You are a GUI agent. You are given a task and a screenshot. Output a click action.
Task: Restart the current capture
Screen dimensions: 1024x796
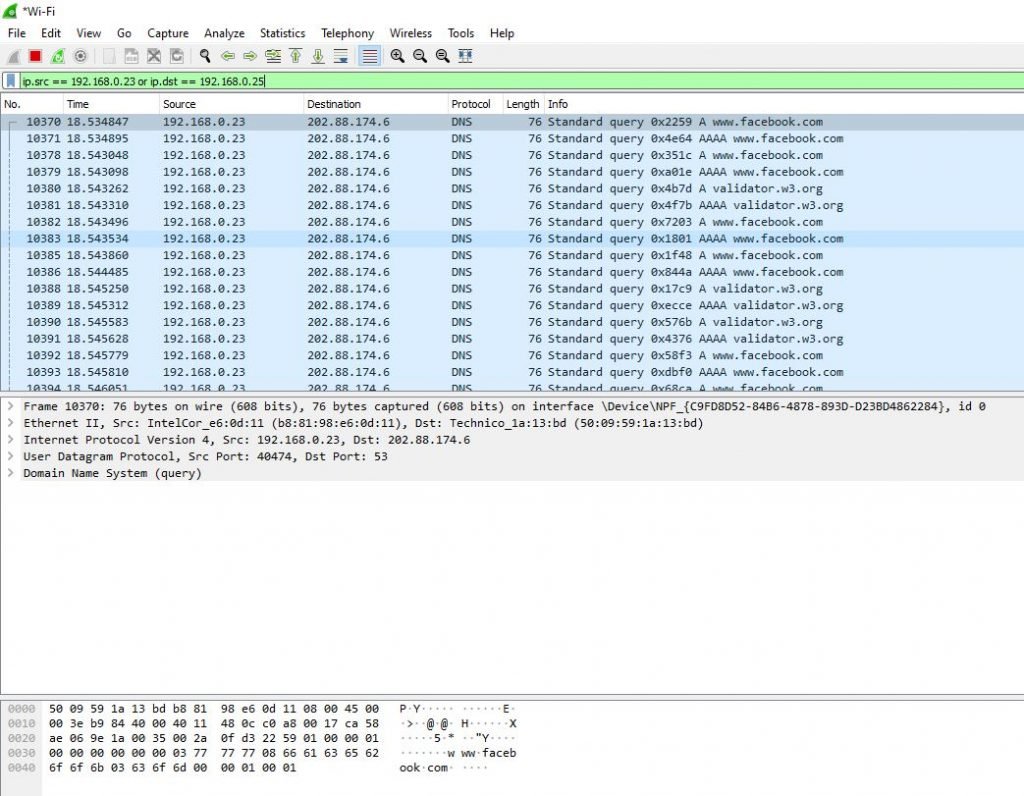tap(57, 56)
